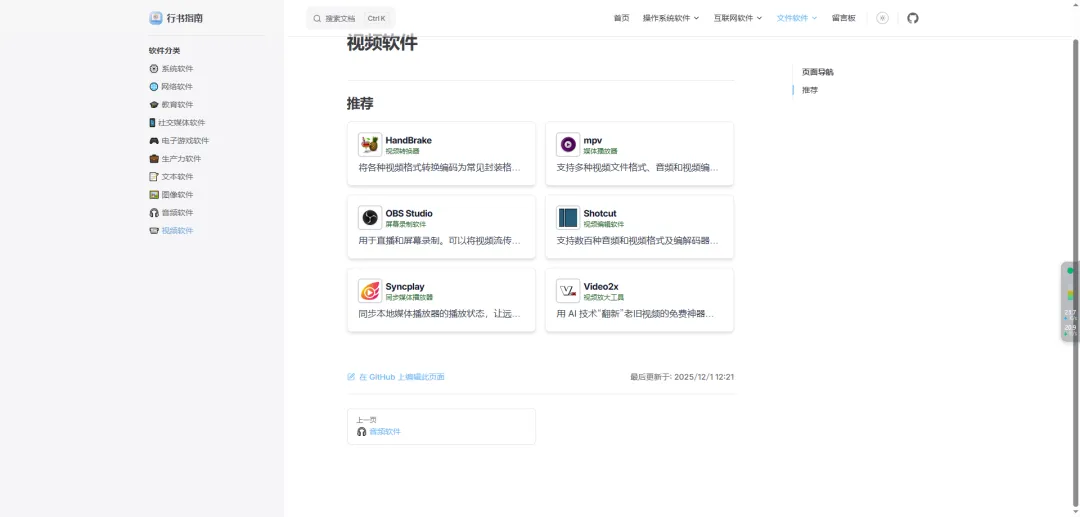Click the OBS Studio app icon
The width and height of the screenshot is (1080, 517).
point(370,218)
